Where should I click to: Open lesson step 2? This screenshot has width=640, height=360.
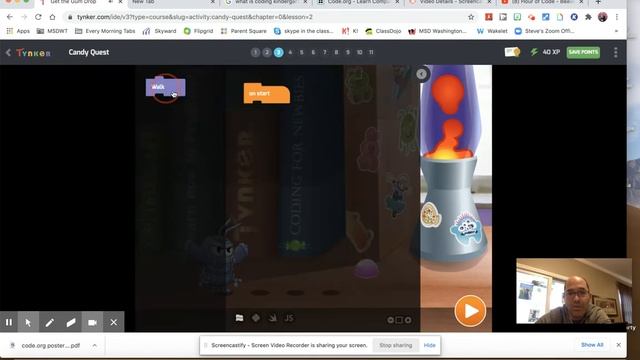tap(267, 52)
